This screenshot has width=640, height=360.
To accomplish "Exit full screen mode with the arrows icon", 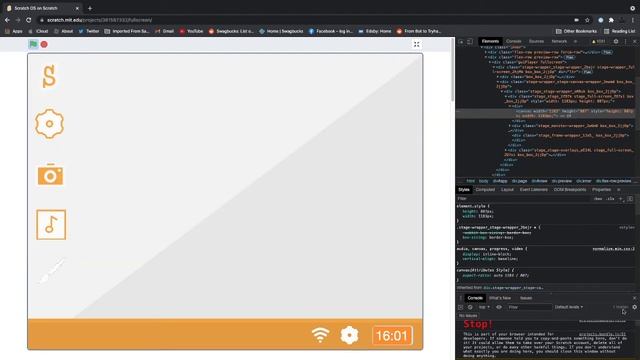I will coord(416,44).
